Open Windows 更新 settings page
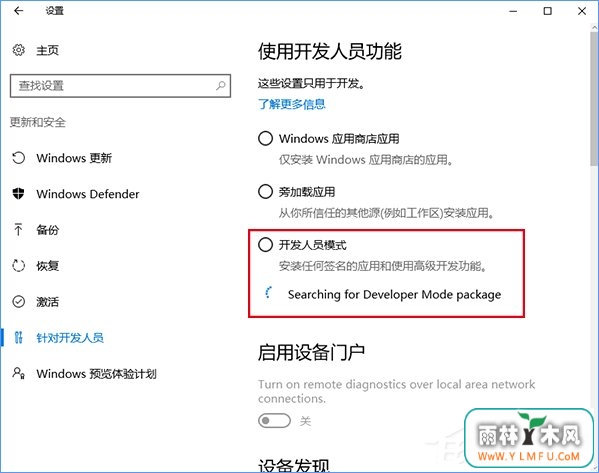This screenshot has width=599, height=473. (74, 158)
